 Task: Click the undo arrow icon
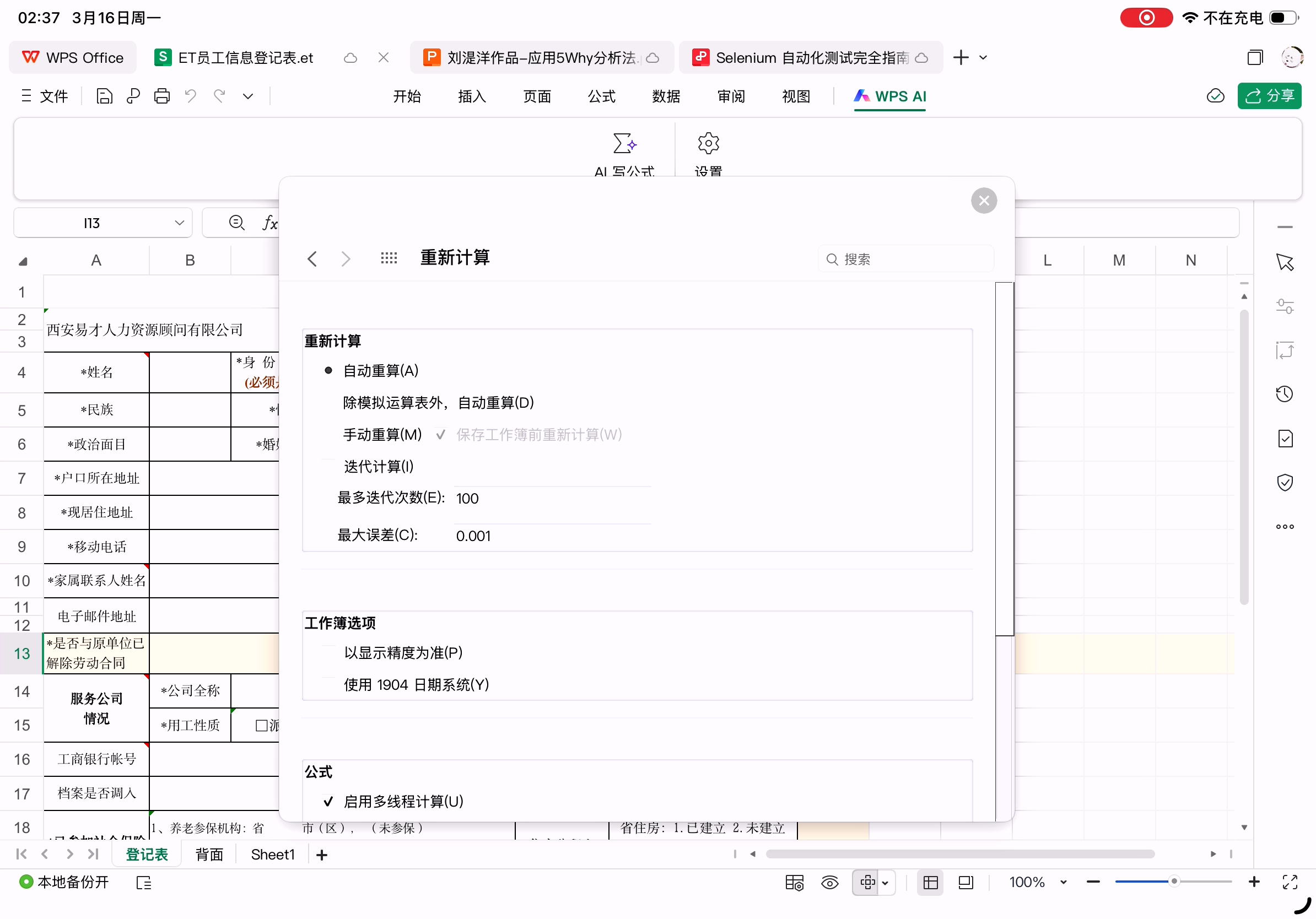point(190,96)
